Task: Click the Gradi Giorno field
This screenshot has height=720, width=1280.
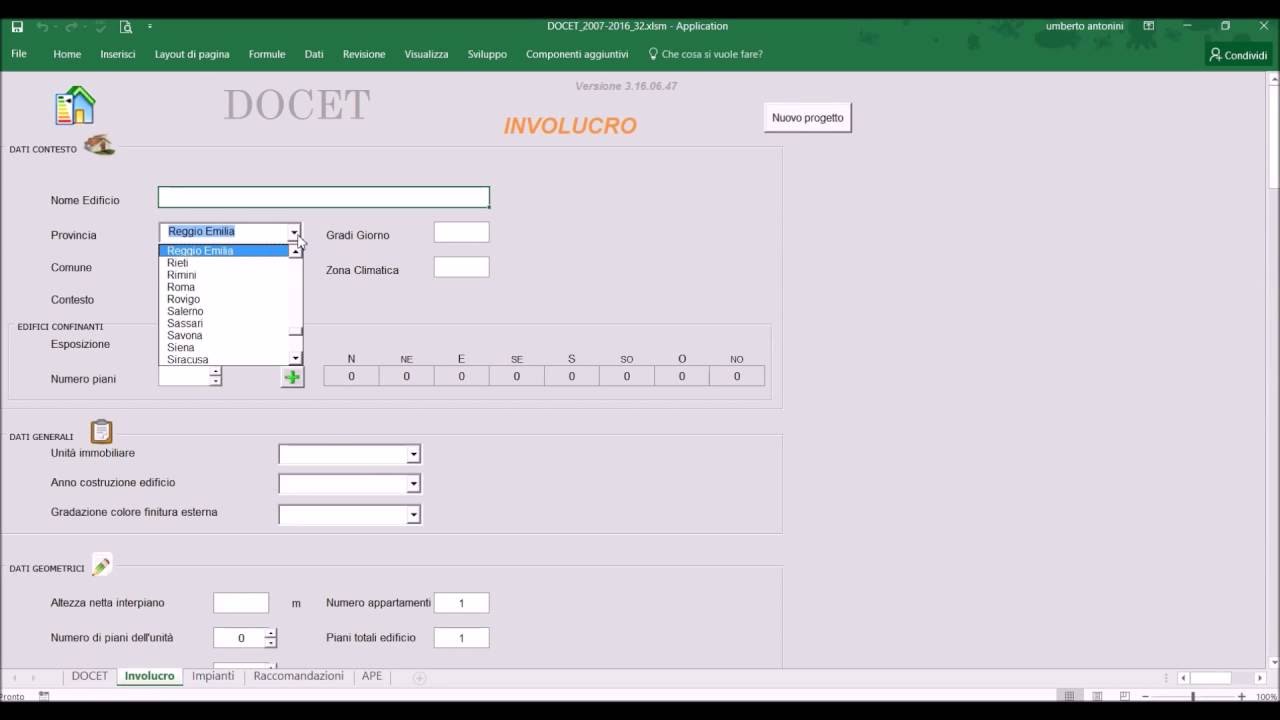Action: [461, 232]
